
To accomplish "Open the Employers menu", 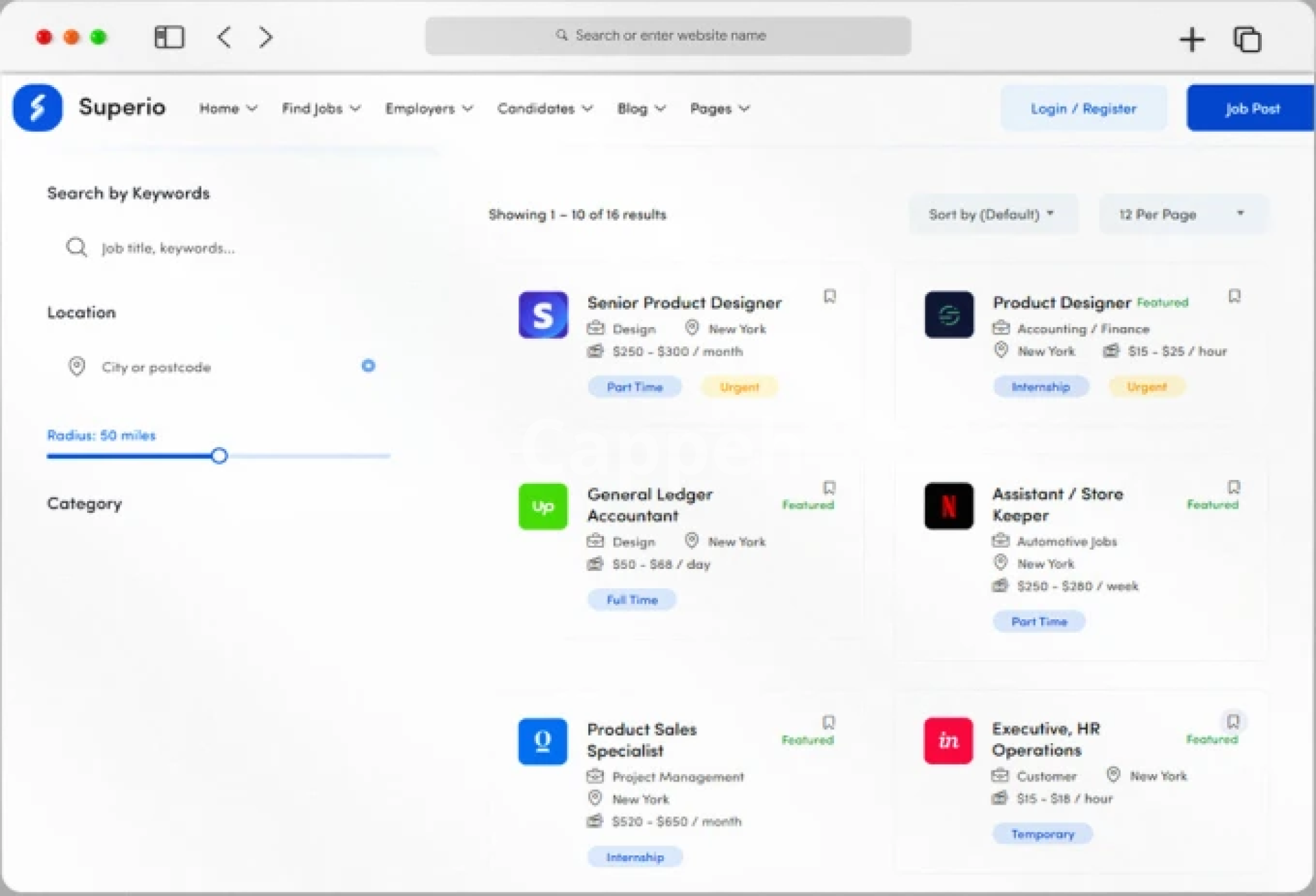I will click(428, 108).
